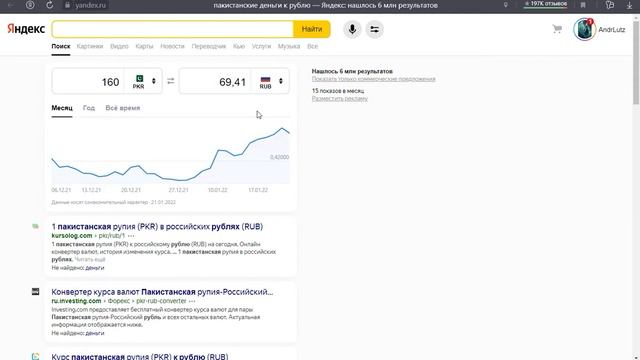Click the bookmark icon in browser bar
Image resolution: width=640 pixels, height=360 pixels.
pos(583,5)
